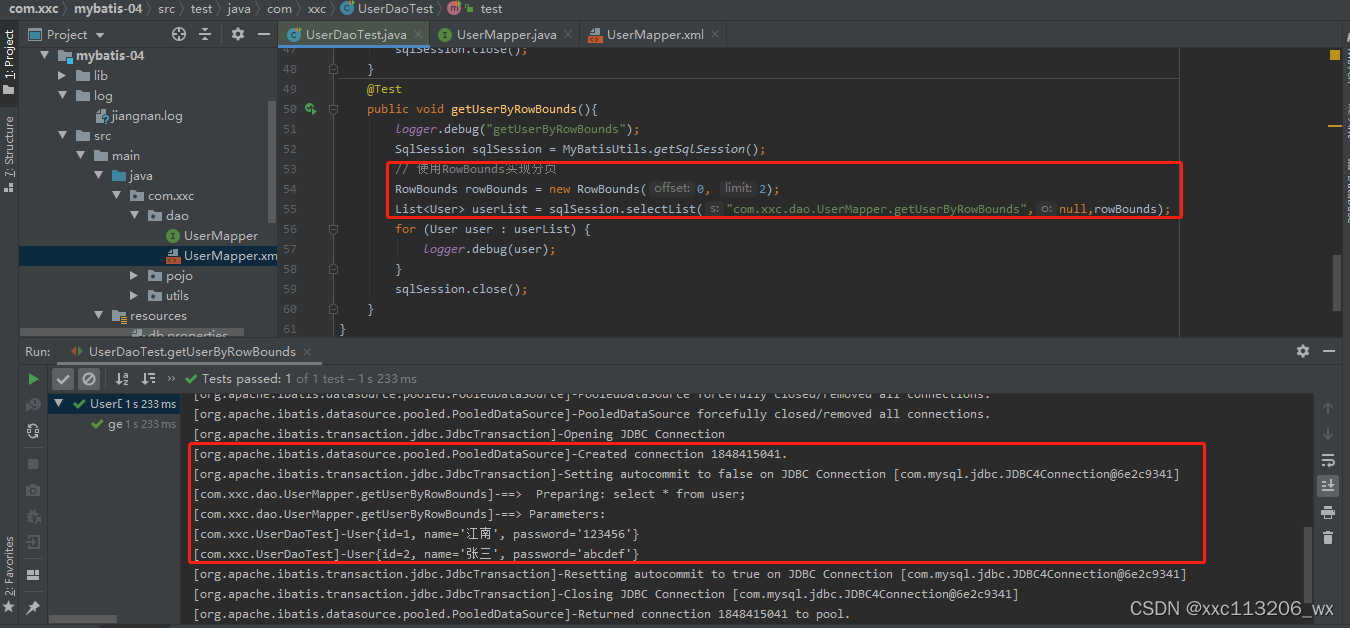The image size is (1350, 628).
Task: Expand the pojo package folder
Action: [x=135, y=276]
